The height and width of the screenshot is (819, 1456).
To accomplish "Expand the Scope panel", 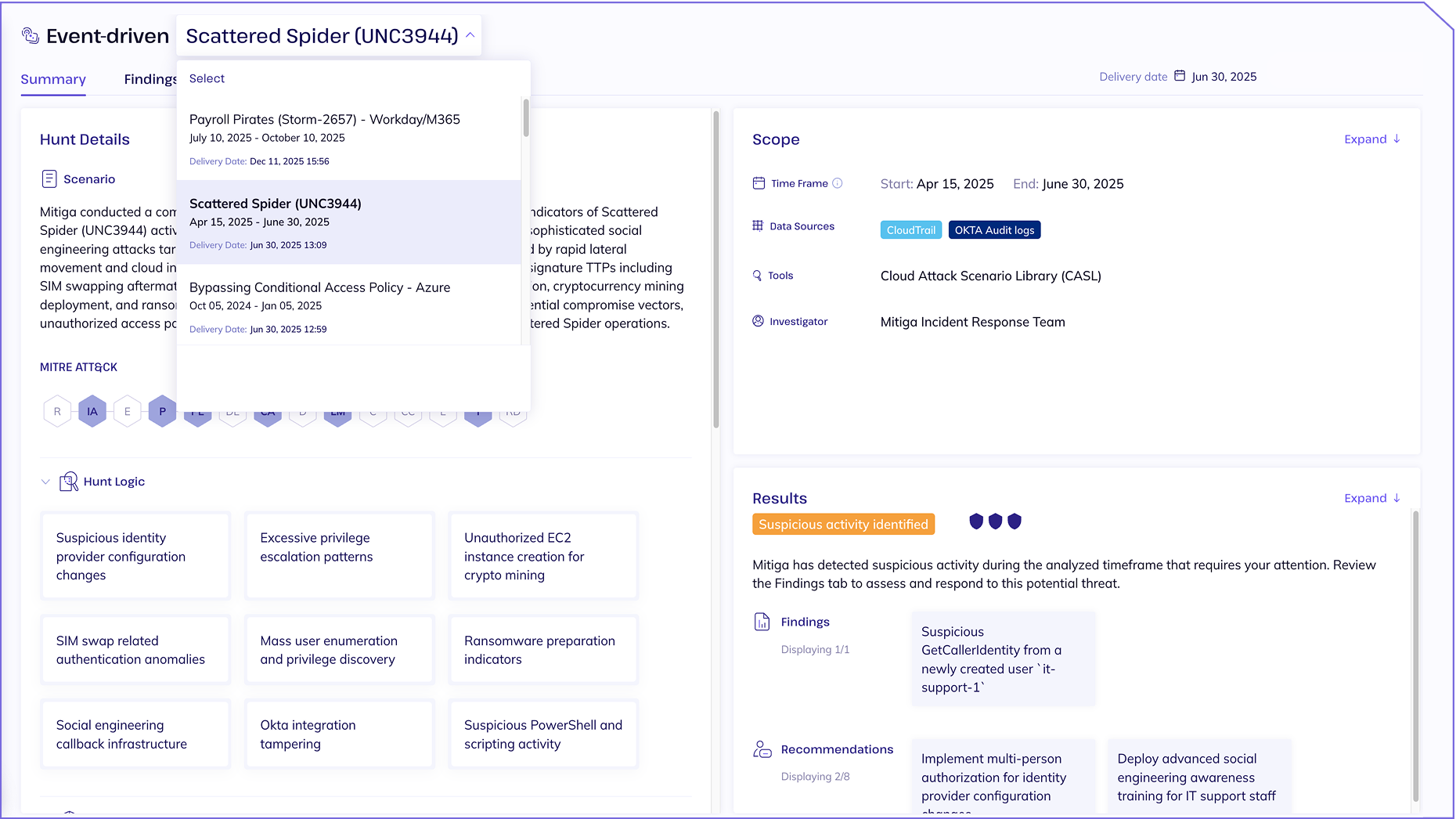I will (x=1372, y=139).
